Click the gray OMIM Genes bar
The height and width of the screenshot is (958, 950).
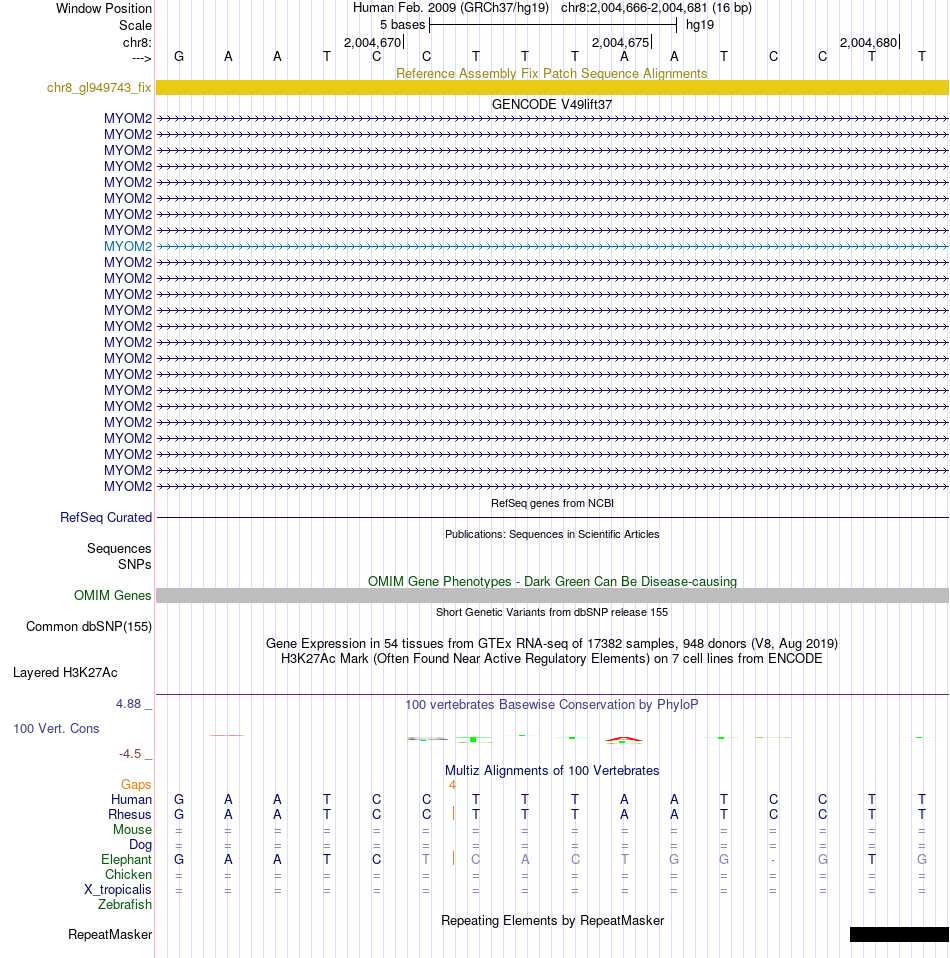pyautogui.click(x=552, y=596)
